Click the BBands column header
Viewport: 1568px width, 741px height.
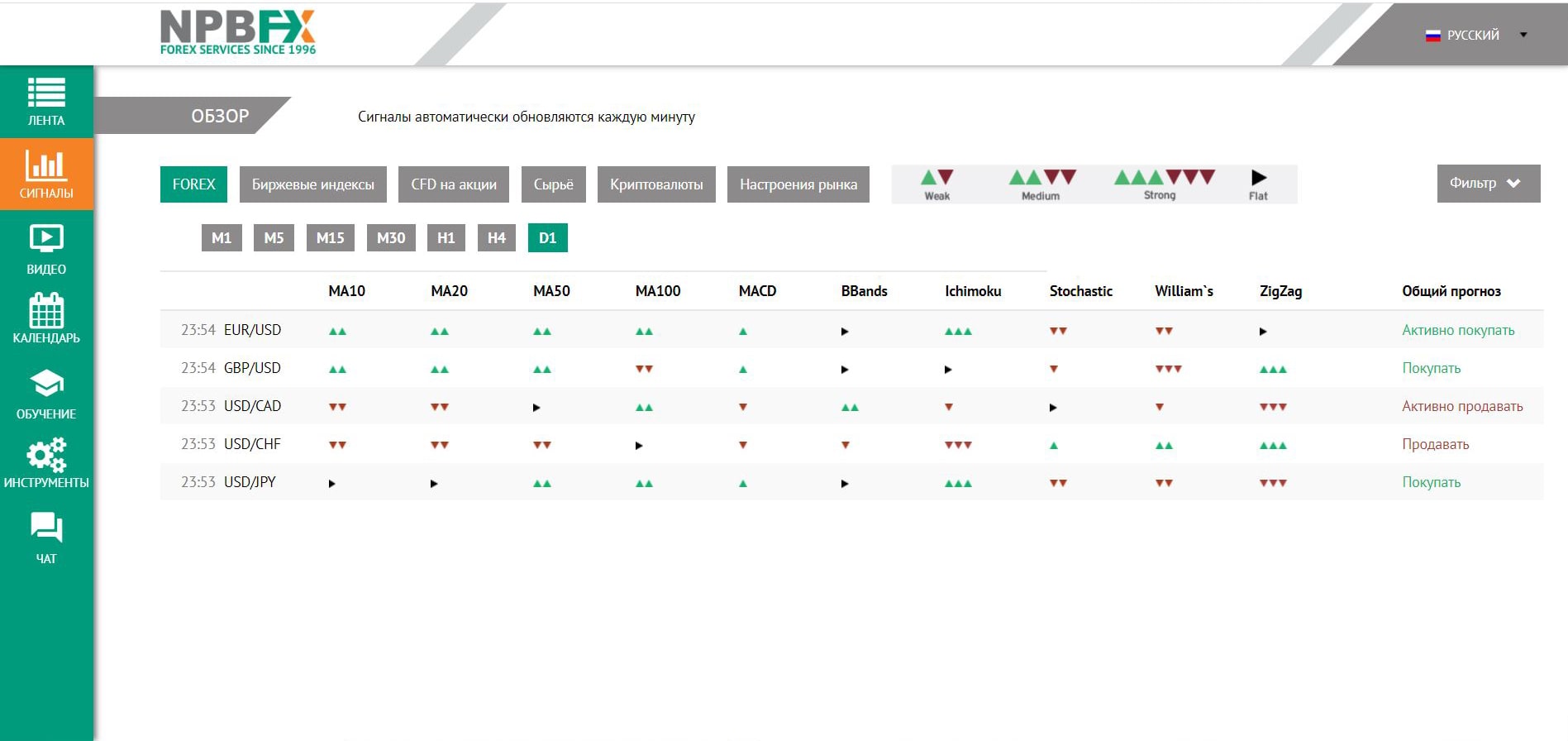click(x=864, y=291)
